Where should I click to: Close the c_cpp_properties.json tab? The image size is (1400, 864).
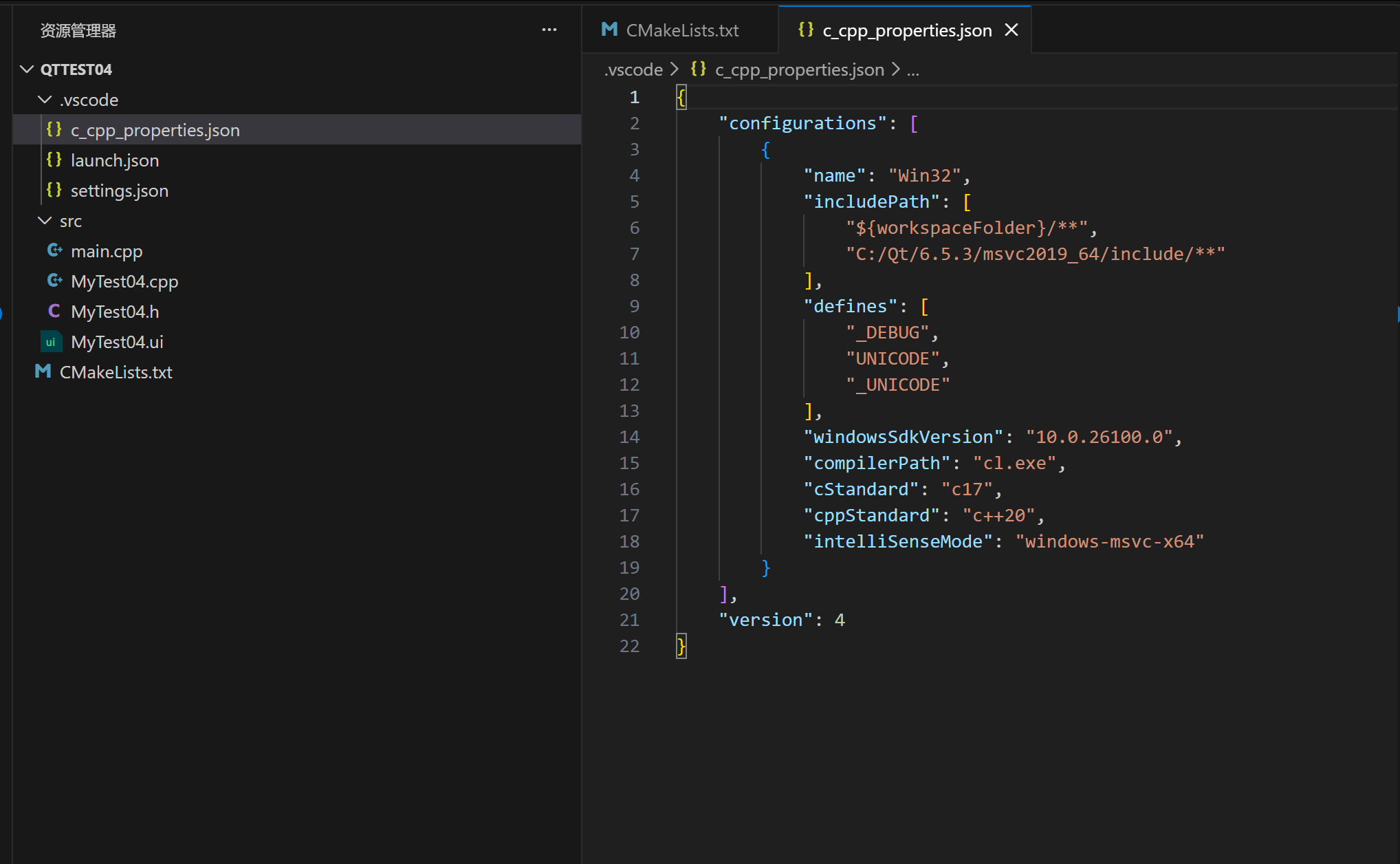click(x=1011, y=30)
